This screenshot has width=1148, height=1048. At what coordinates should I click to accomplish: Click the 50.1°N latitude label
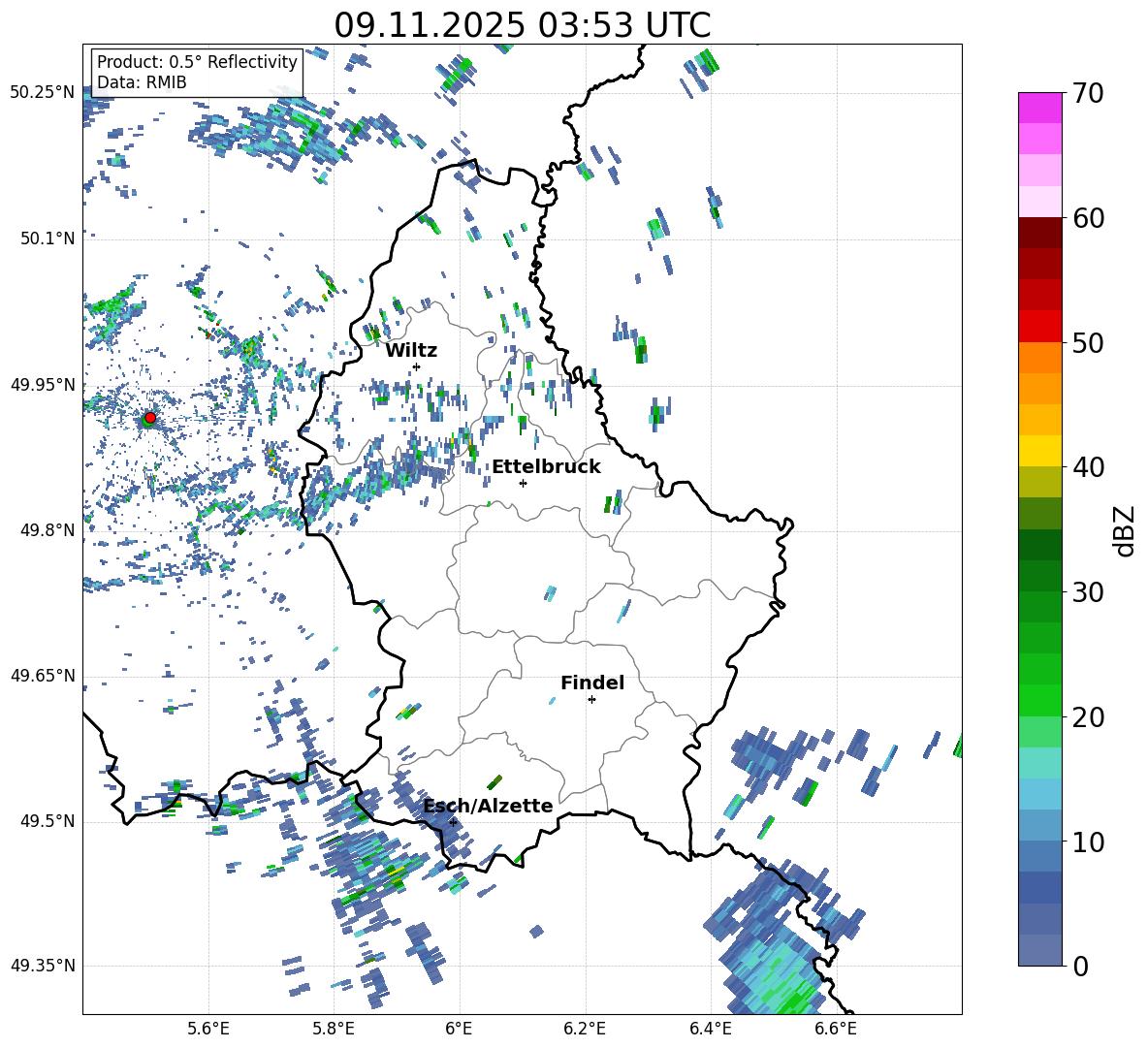coord(47,238)
